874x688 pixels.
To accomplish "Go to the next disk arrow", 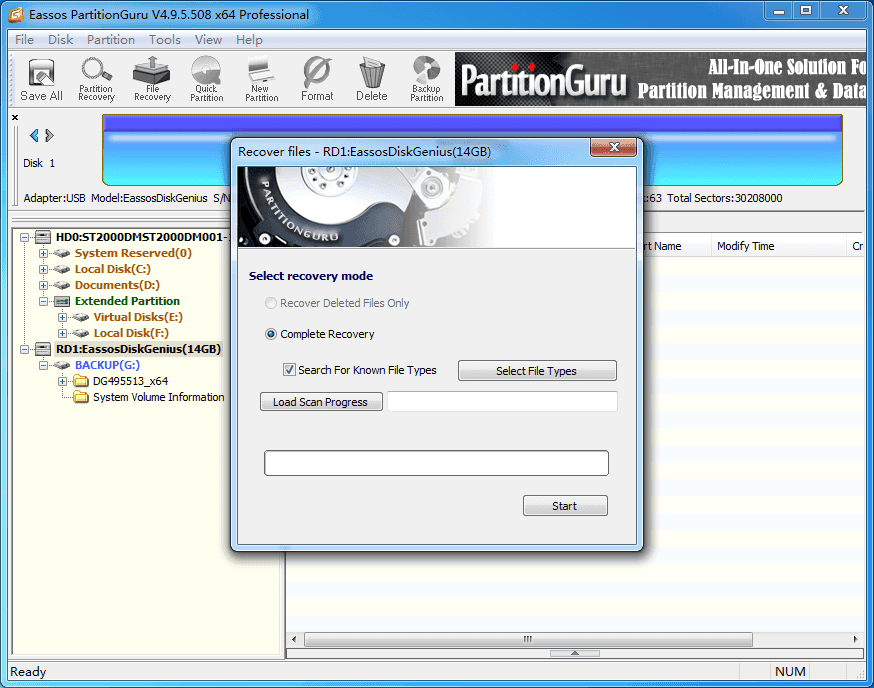I will pyautogui.click(x=50, y=135).
